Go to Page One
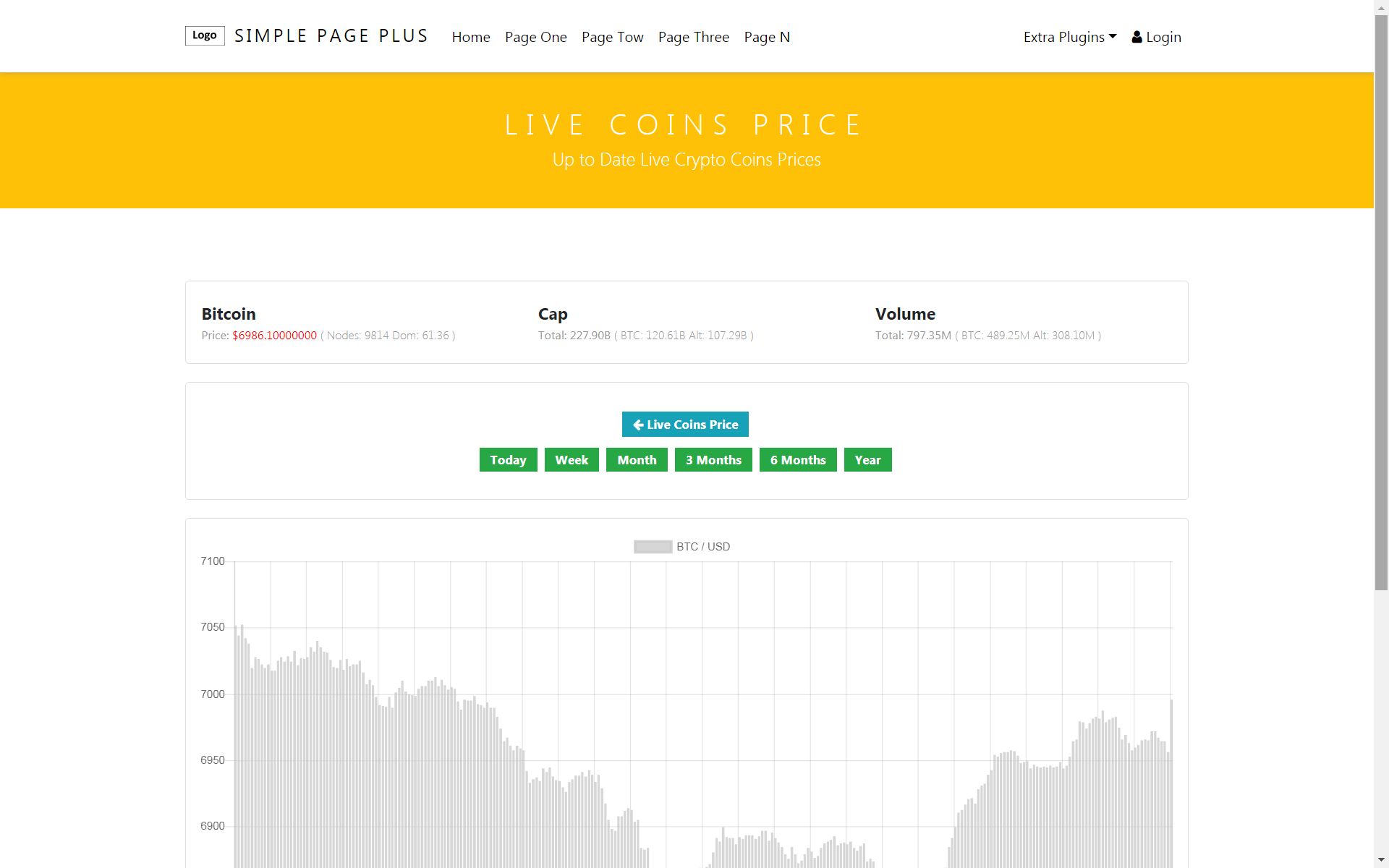1389x868 pixels. pos(535,37)
